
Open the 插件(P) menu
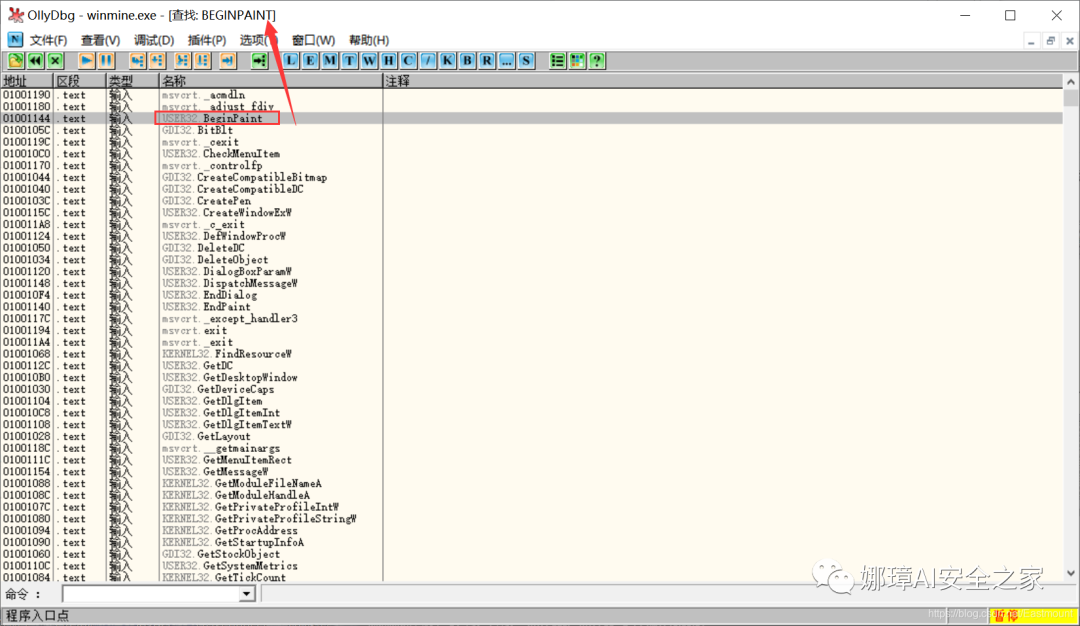[x=207, y=41]
